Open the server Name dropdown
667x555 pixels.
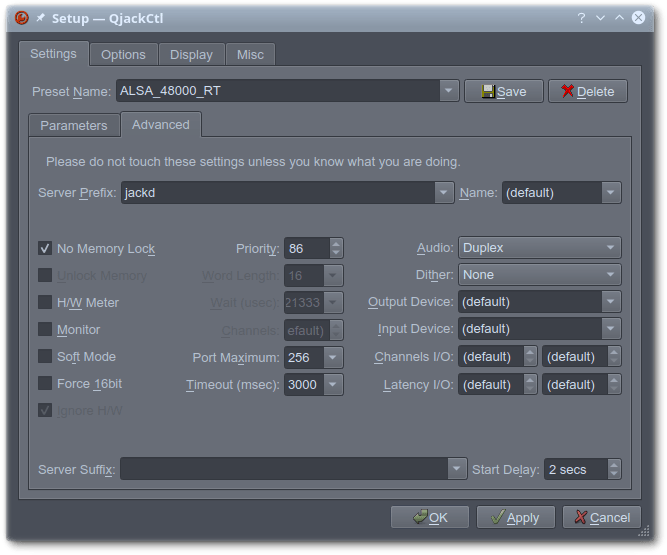(611, 193)
